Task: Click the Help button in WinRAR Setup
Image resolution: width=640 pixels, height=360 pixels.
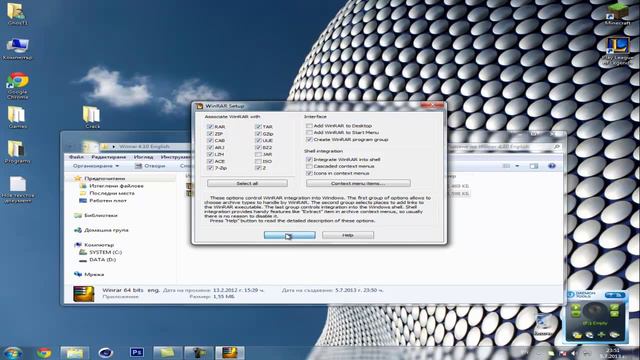Action: tap(348, 235)
